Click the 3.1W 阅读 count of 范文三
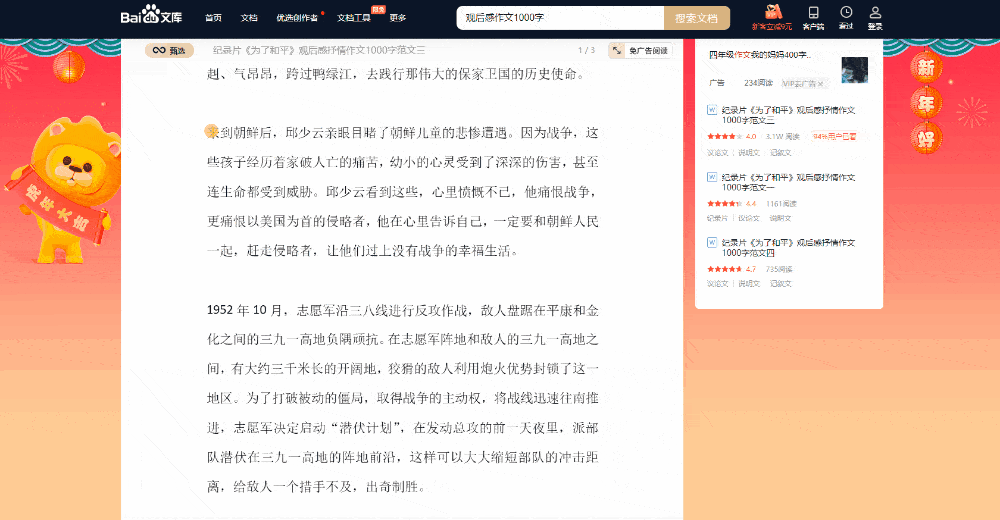The height and width of the screenshot is (520, 1000). [x=783, y=137]
